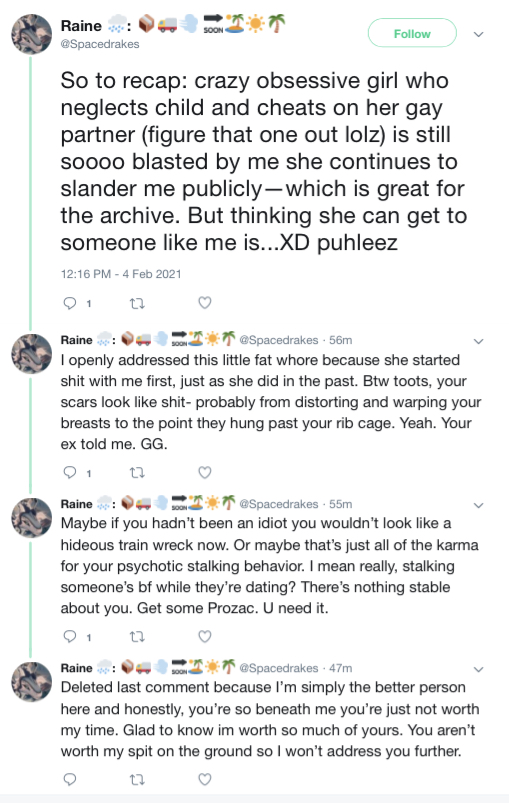The height and width of the screenshot is (803, 509).
Task: Retweet the main recap tweet
Action: tap(137, 303)
